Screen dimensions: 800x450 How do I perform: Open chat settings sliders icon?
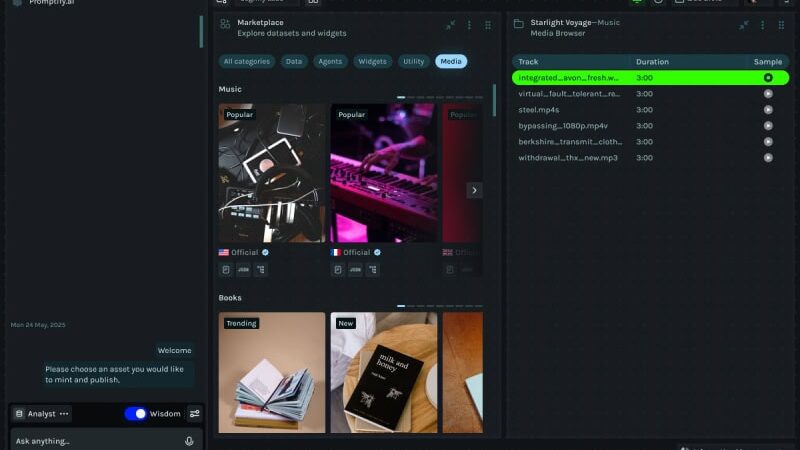(195, 414)
